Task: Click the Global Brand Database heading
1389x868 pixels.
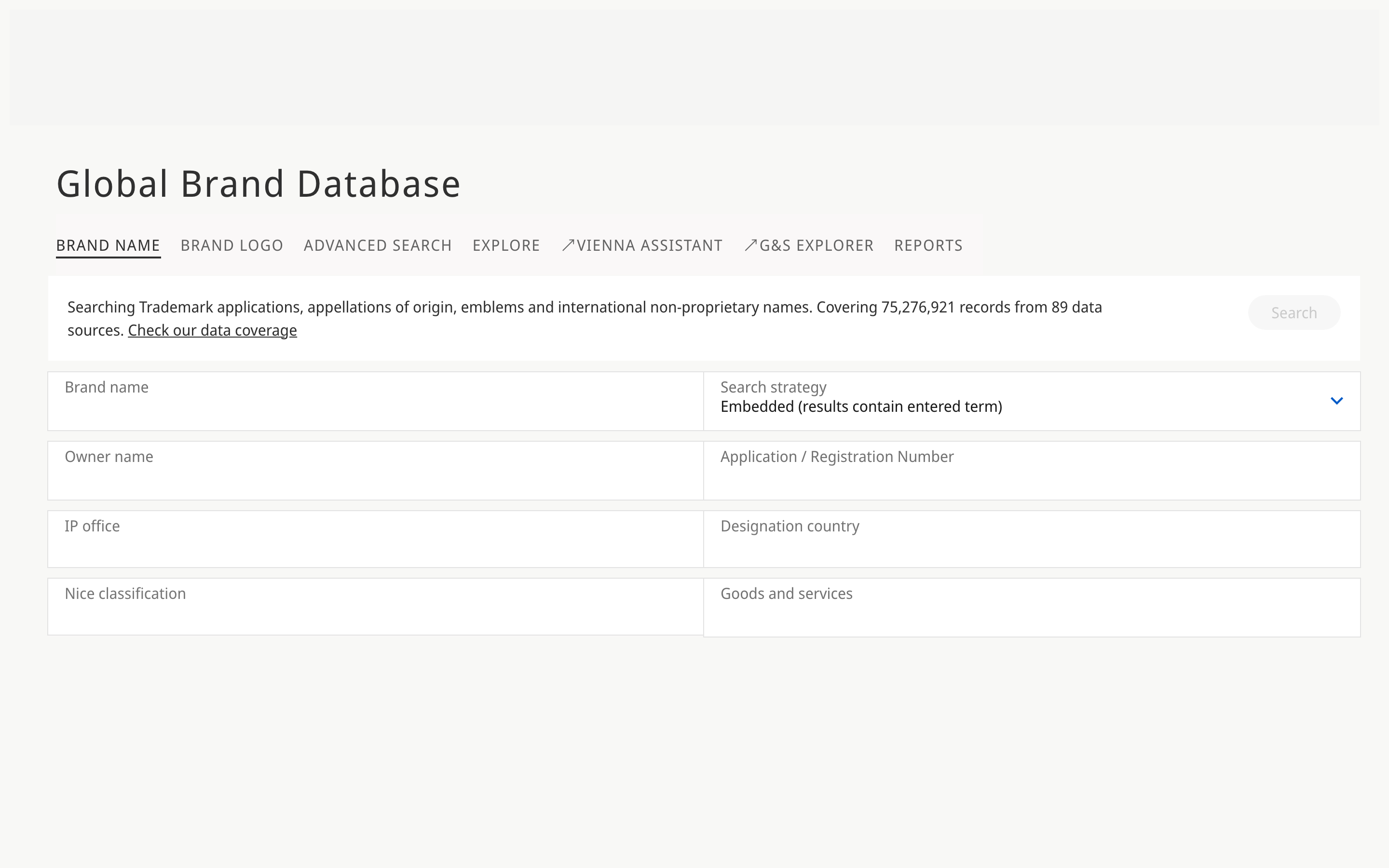Action: click(259, 184)
